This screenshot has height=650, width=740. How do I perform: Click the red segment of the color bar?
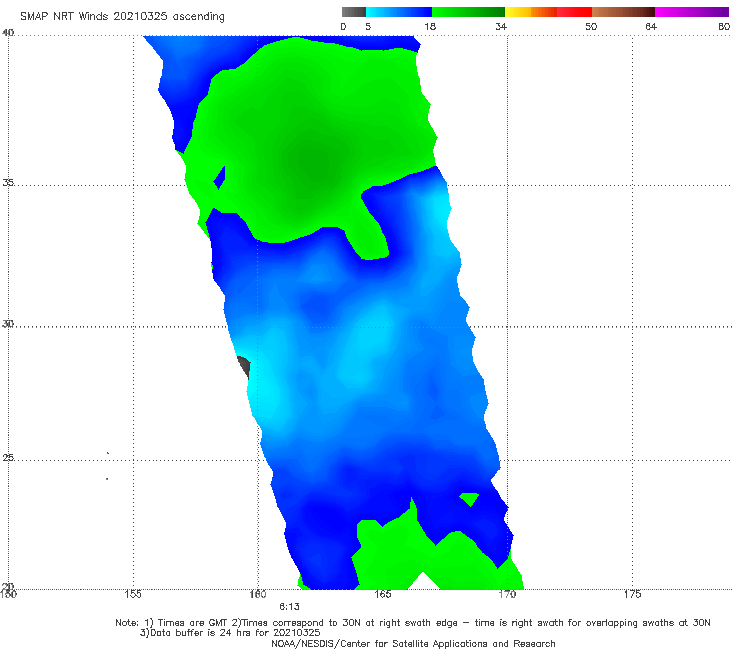coord(574,12)
